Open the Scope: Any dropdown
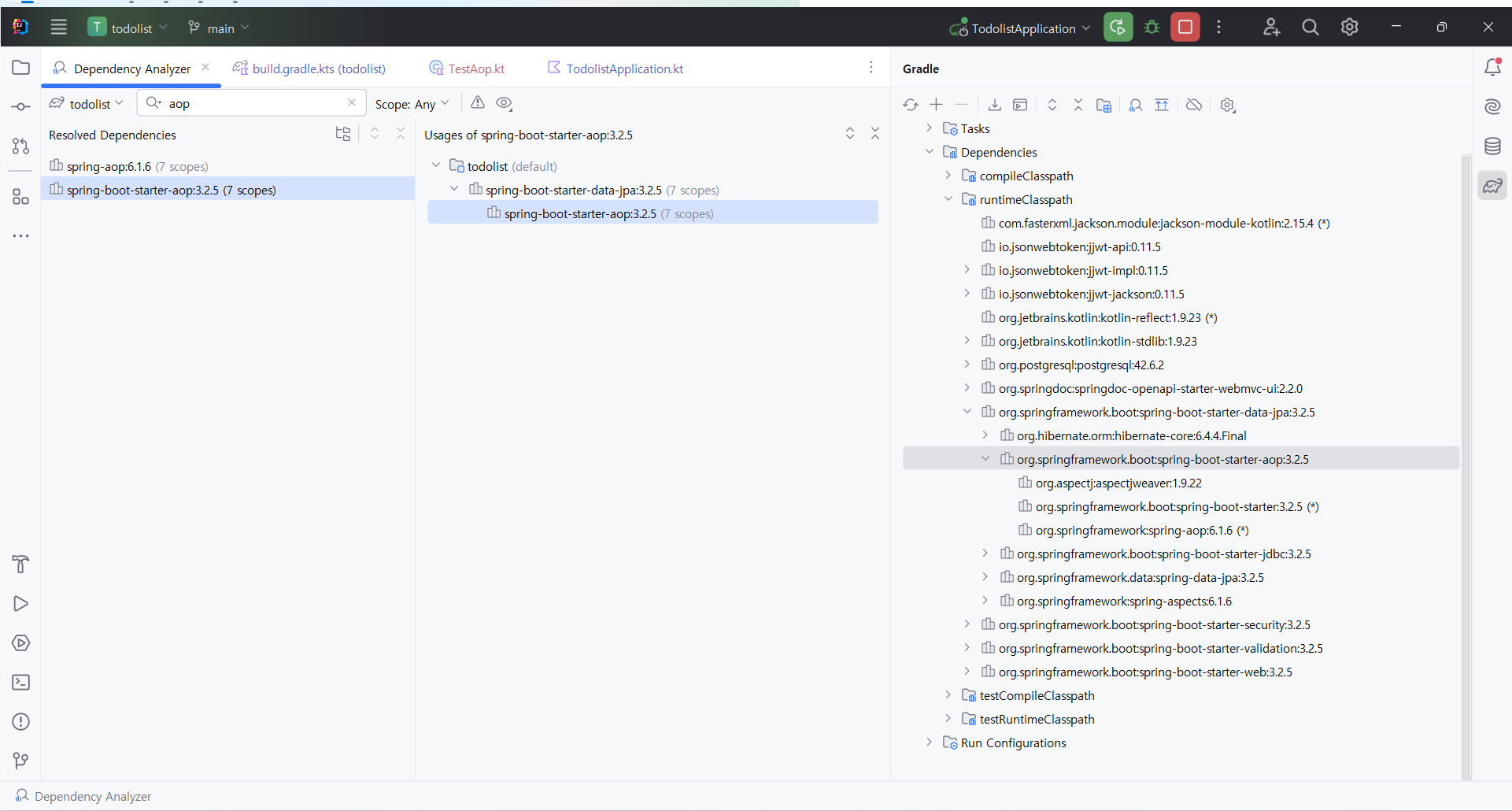This screenshot has width=1512, height=811. click(412, 103)
